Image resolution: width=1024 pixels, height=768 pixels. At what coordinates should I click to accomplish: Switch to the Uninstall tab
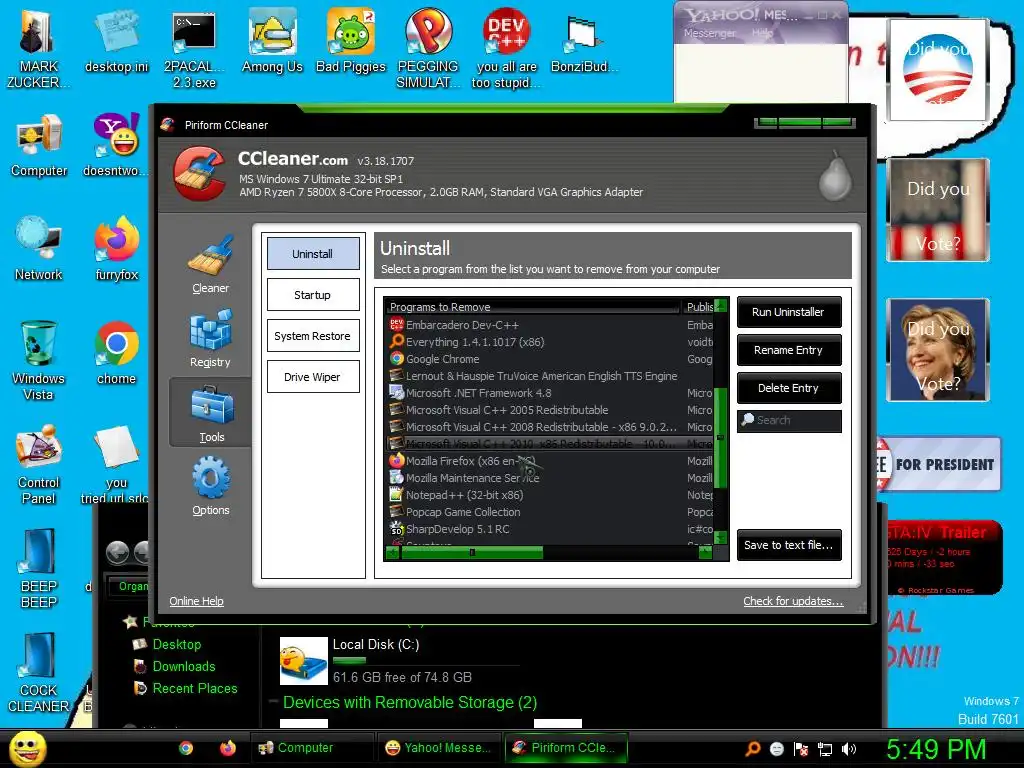(313, 253)
